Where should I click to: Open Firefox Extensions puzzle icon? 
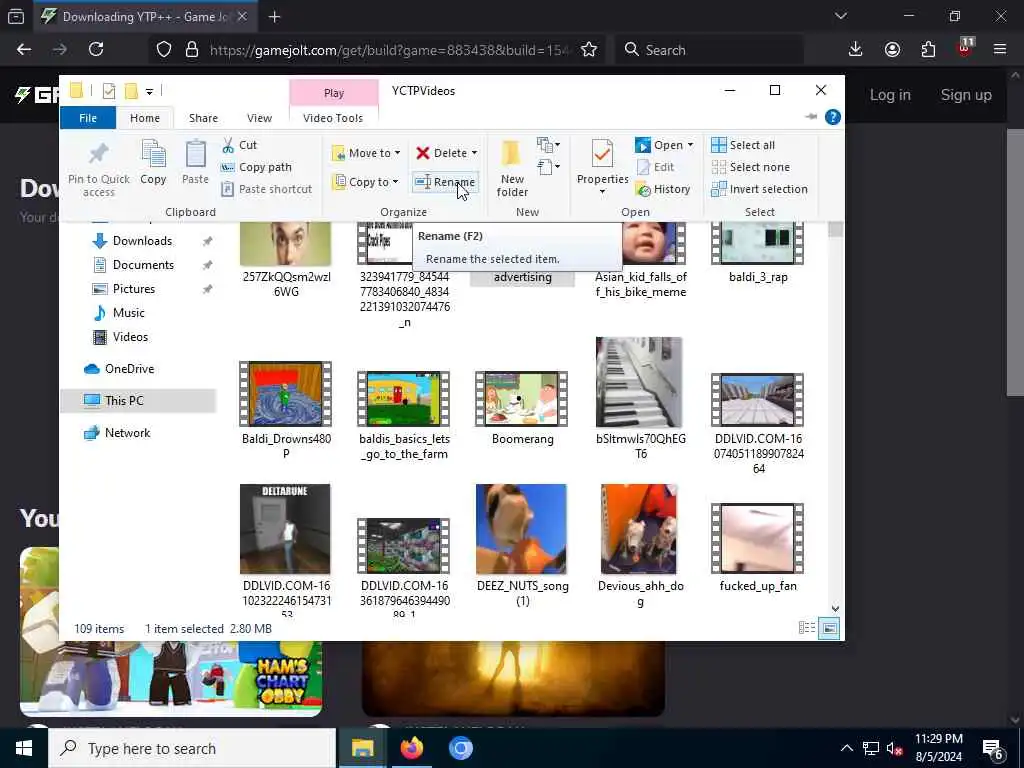point(928,50)
